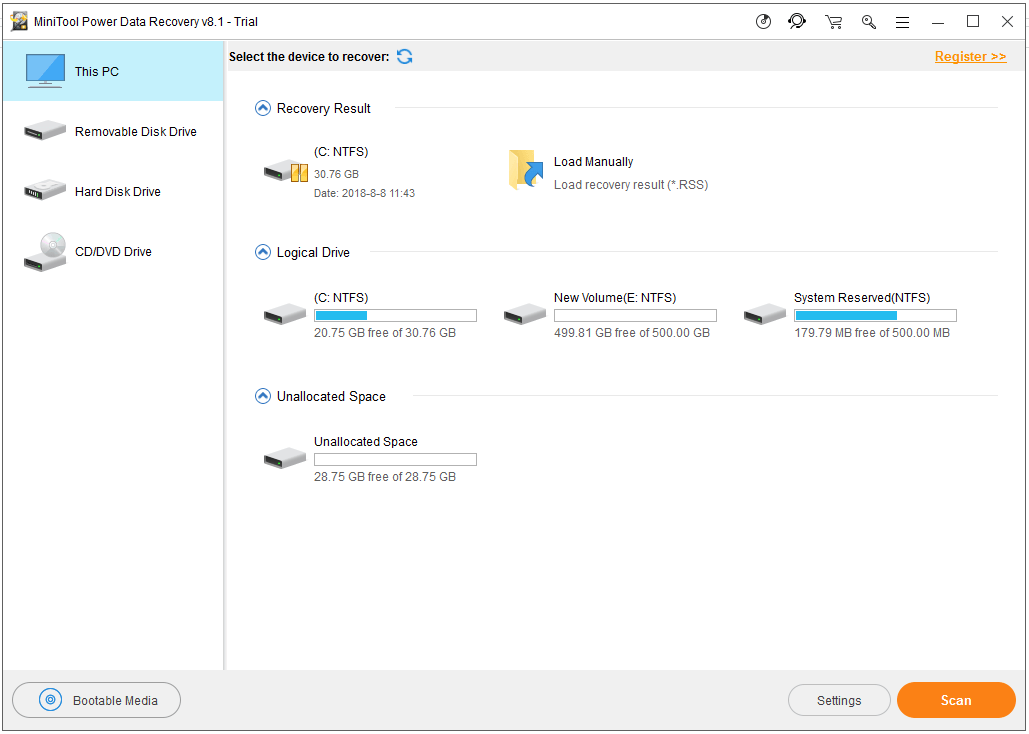Click the refresh device list icon

pyautogui.click(x=405, y=56)
